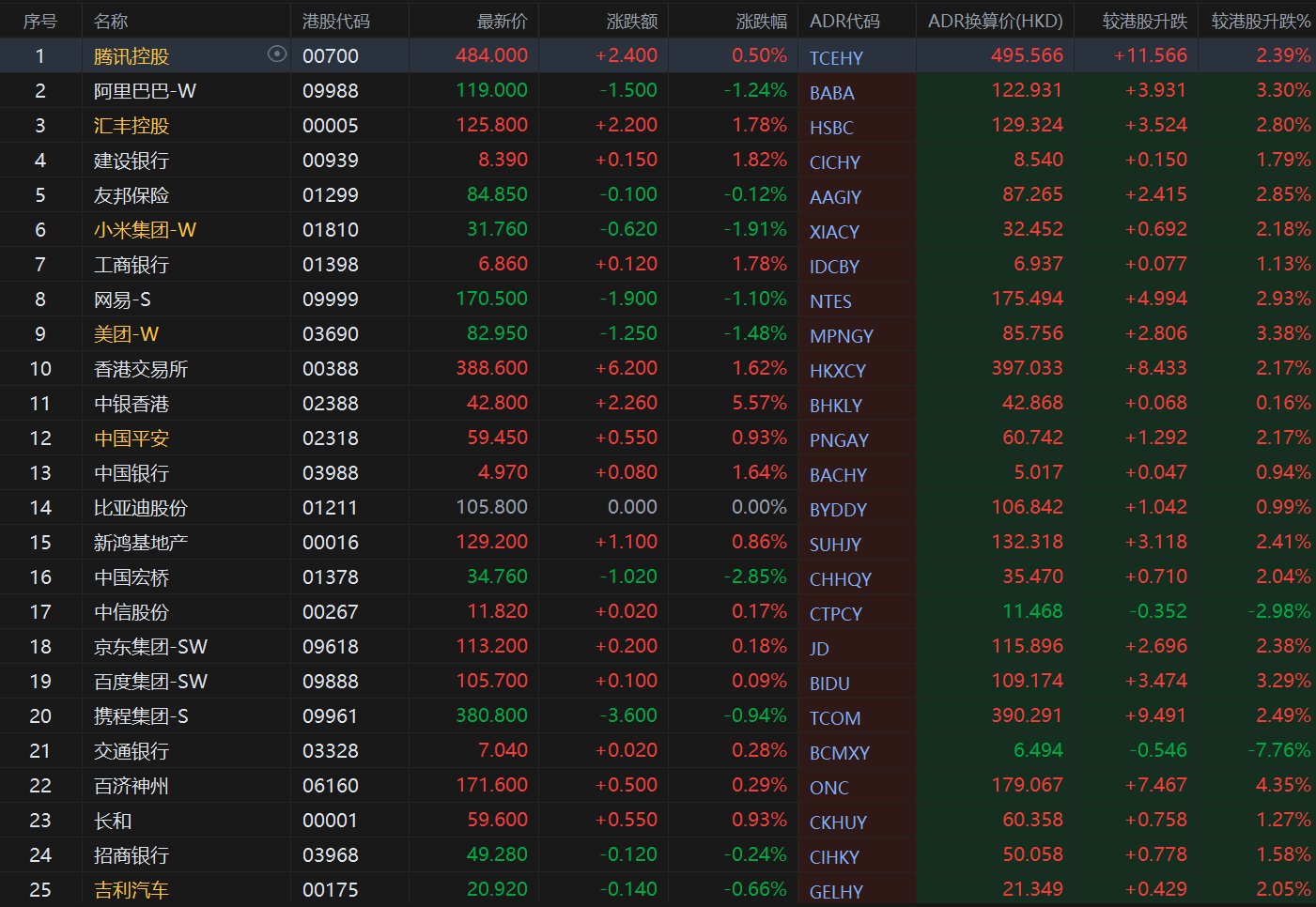This screenshot has height=907, width=1316.
Task: Click the ADR换算价(HKD) column header
Action: click(995, 21)
